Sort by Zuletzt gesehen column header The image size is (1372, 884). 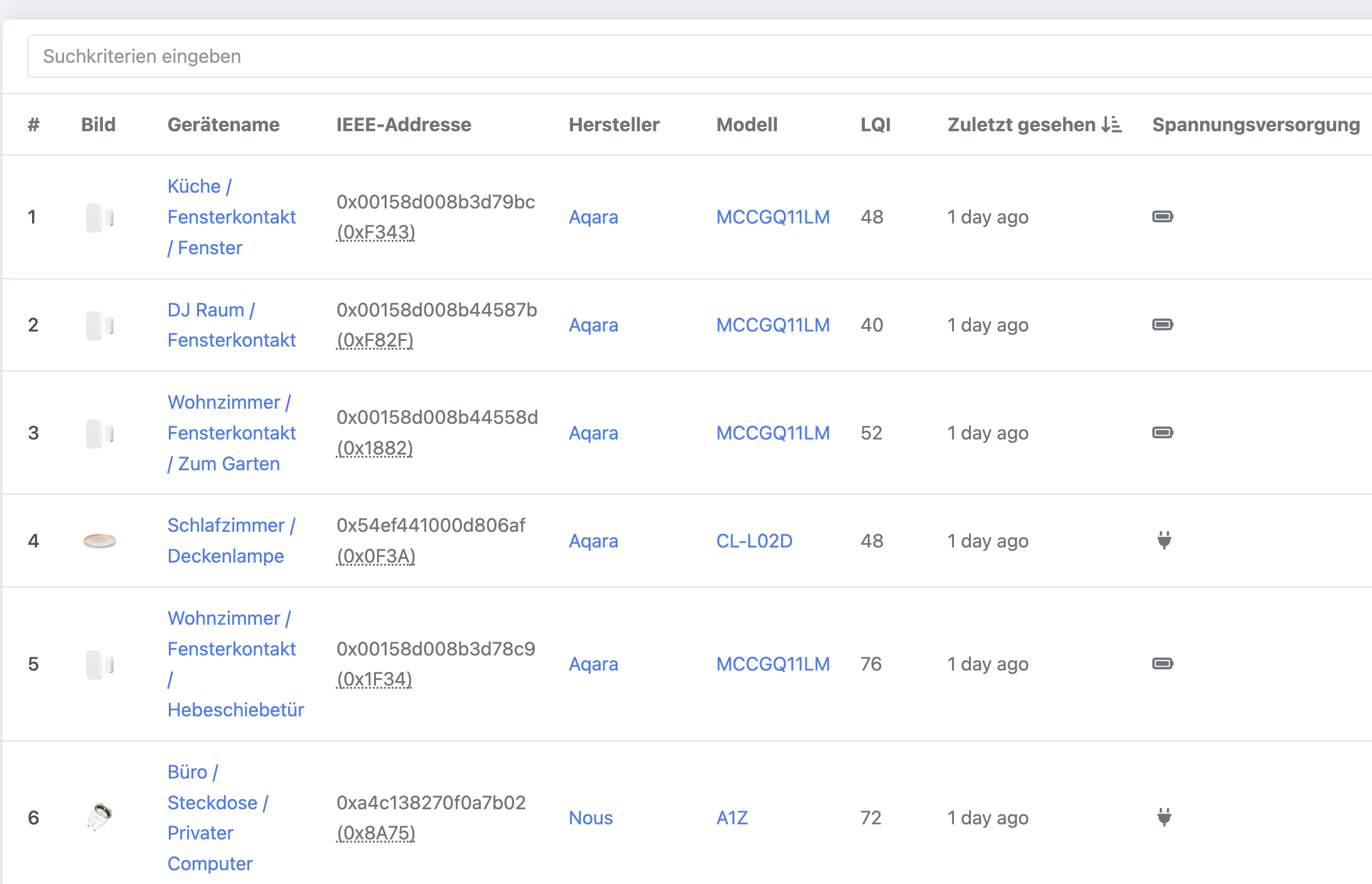(x=1021, y=124)
